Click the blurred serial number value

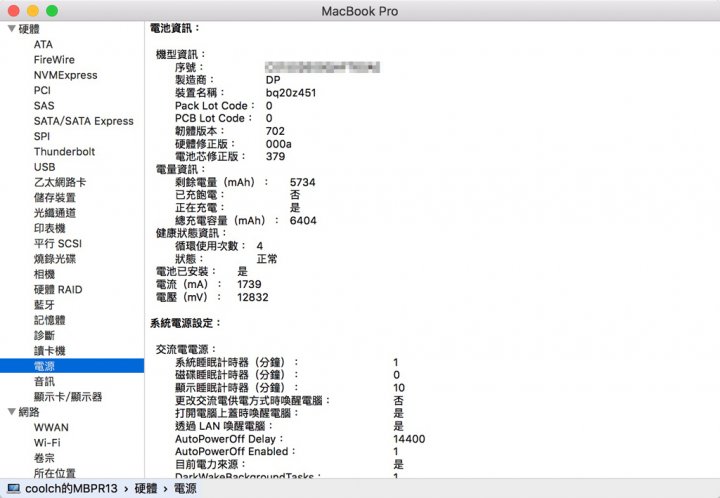click(x=322, y=67)
